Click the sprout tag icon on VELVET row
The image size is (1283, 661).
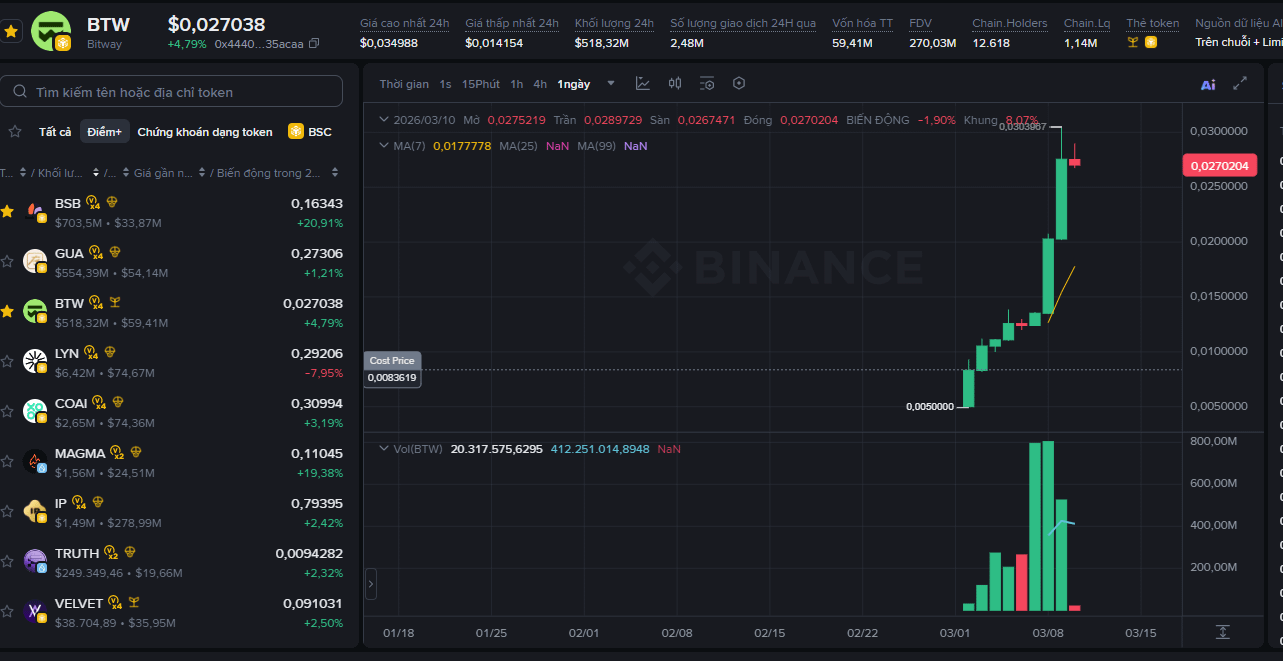pyautogui.click(x=133, y=603)
